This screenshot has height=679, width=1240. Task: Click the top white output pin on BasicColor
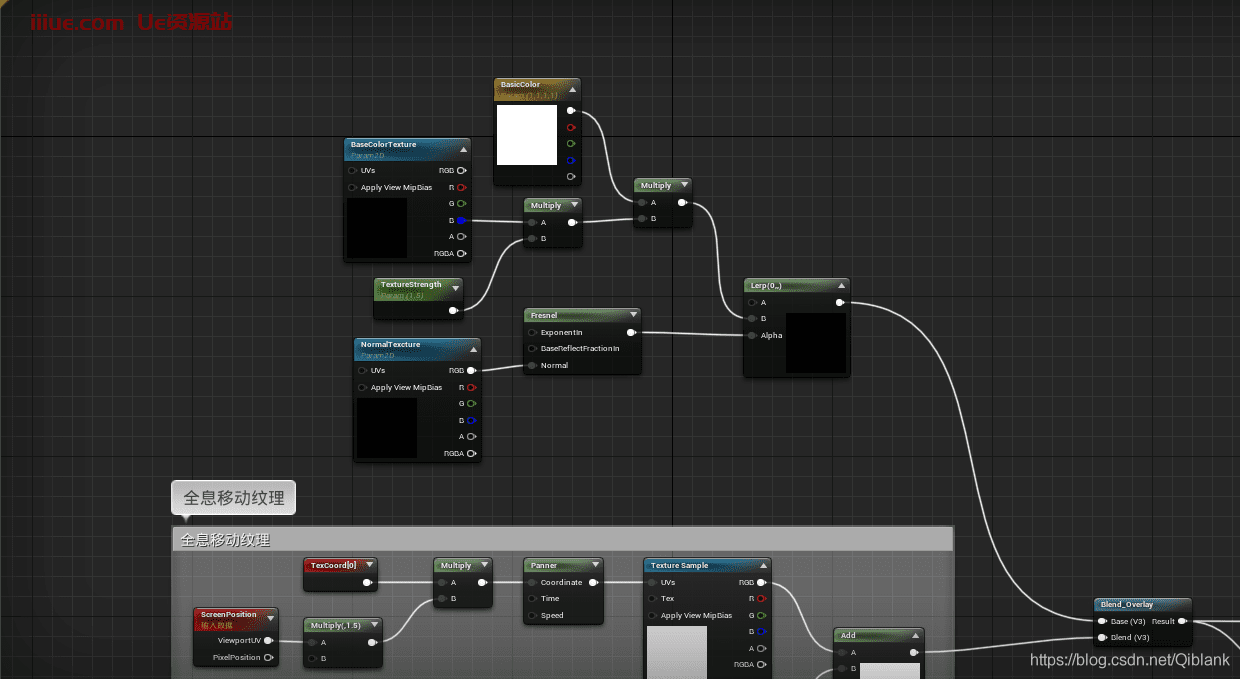click(571, 111)
